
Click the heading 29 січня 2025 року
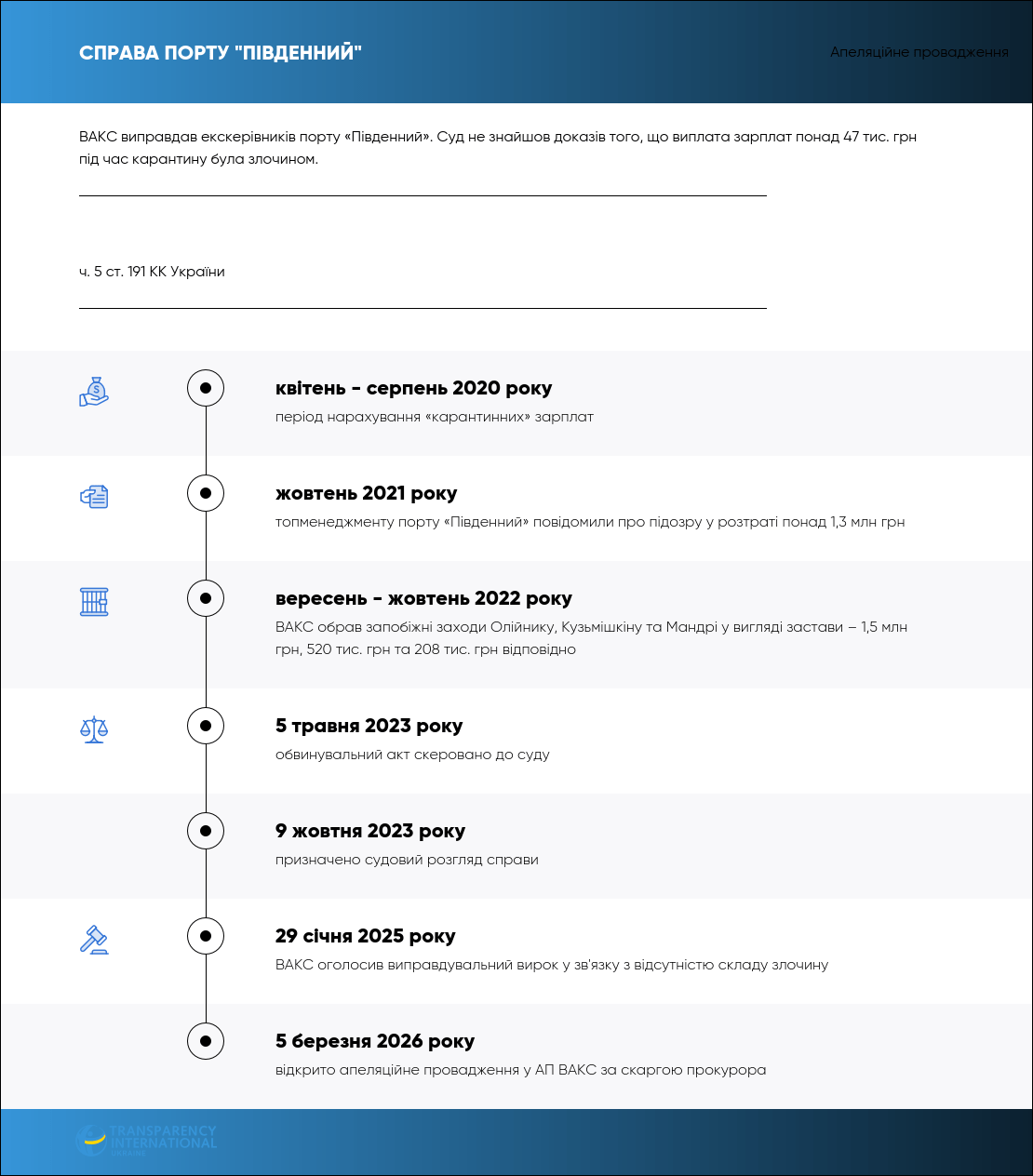366,936
